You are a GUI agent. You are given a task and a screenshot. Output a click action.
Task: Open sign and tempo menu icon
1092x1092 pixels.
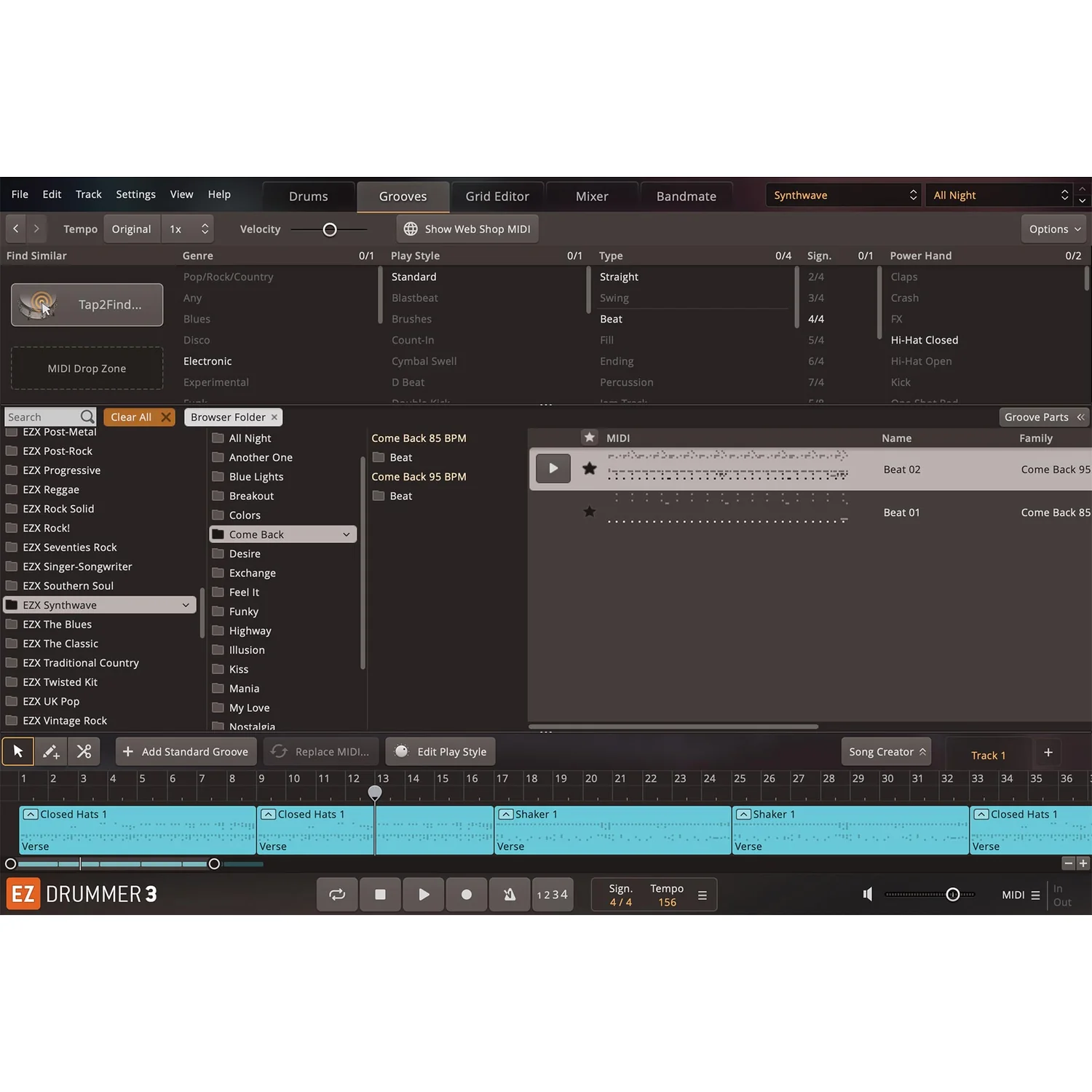[x=703, y=895]
